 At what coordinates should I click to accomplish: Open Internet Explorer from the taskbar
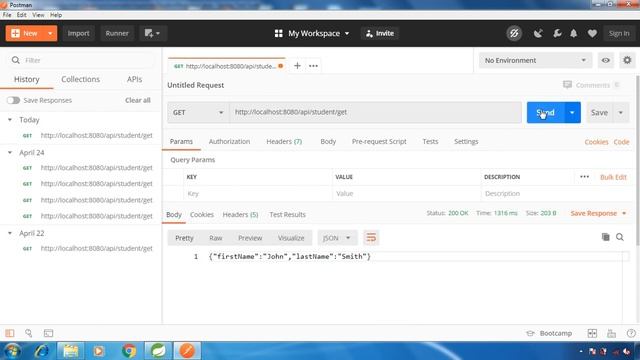tap(42, 351)
